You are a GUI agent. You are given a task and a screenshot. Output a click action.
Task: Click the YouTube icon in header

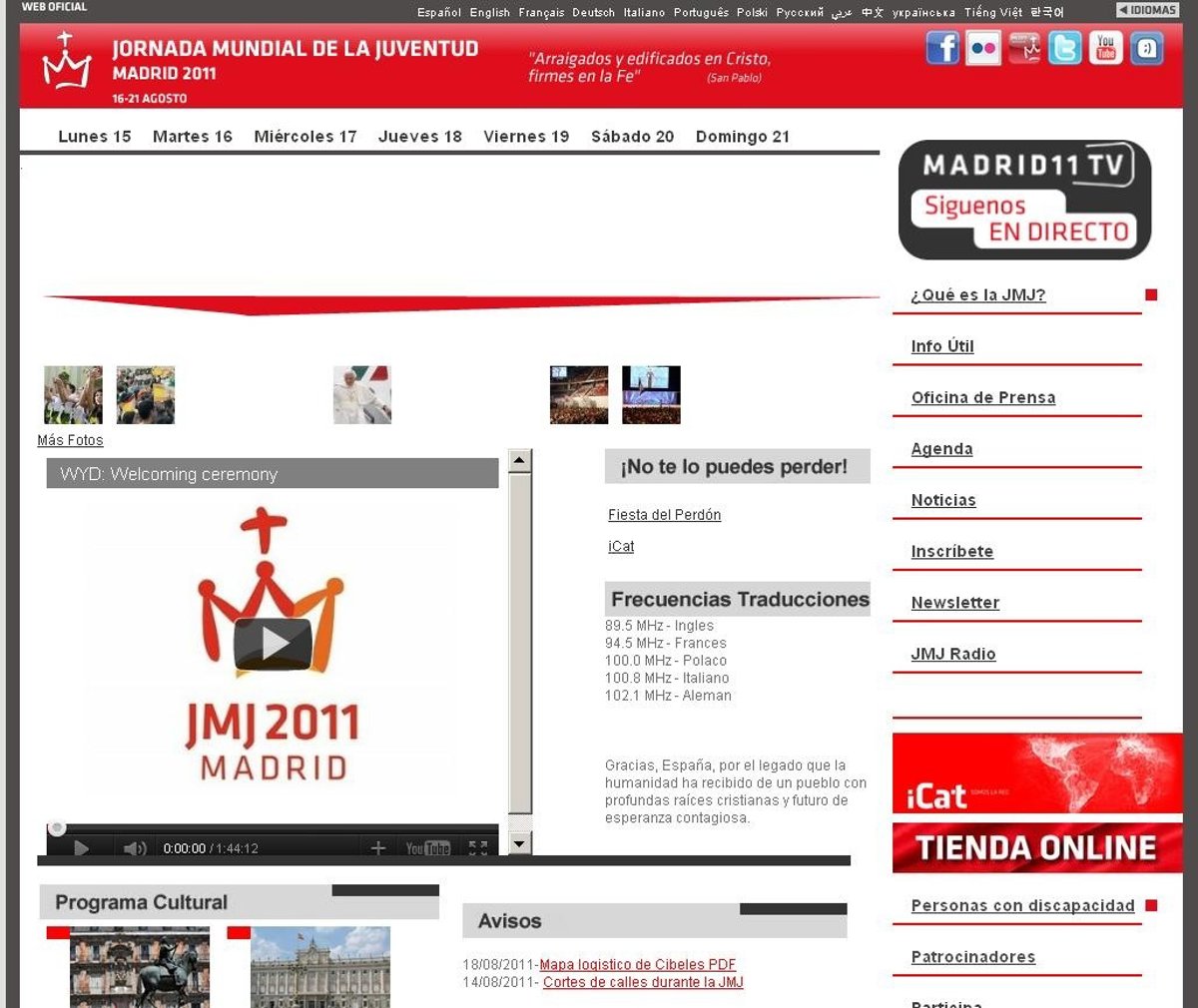pyautogui.click(x=1105, y=48)
